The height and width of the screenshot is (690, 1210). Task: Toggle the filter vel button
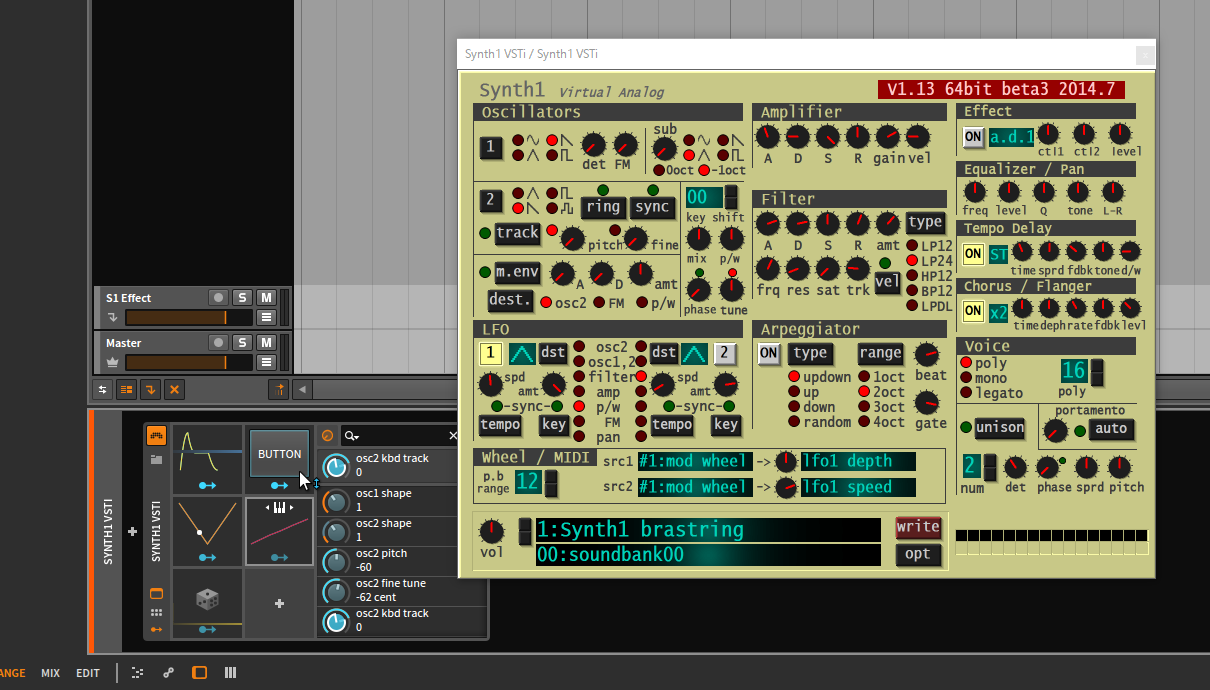click(x=887, y=282)
